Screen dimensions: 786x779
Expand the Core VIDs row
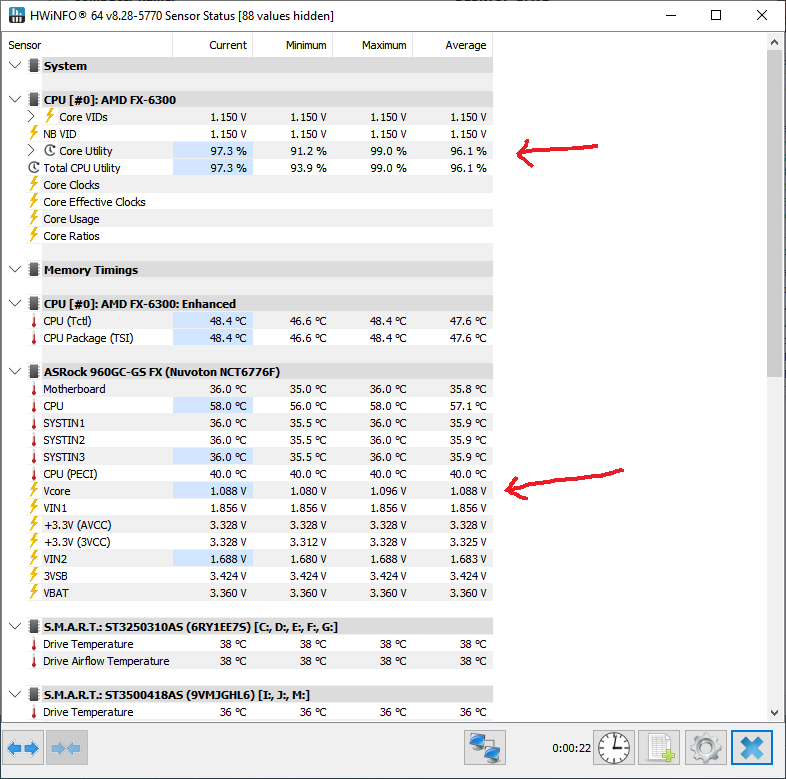click(31, 116)
